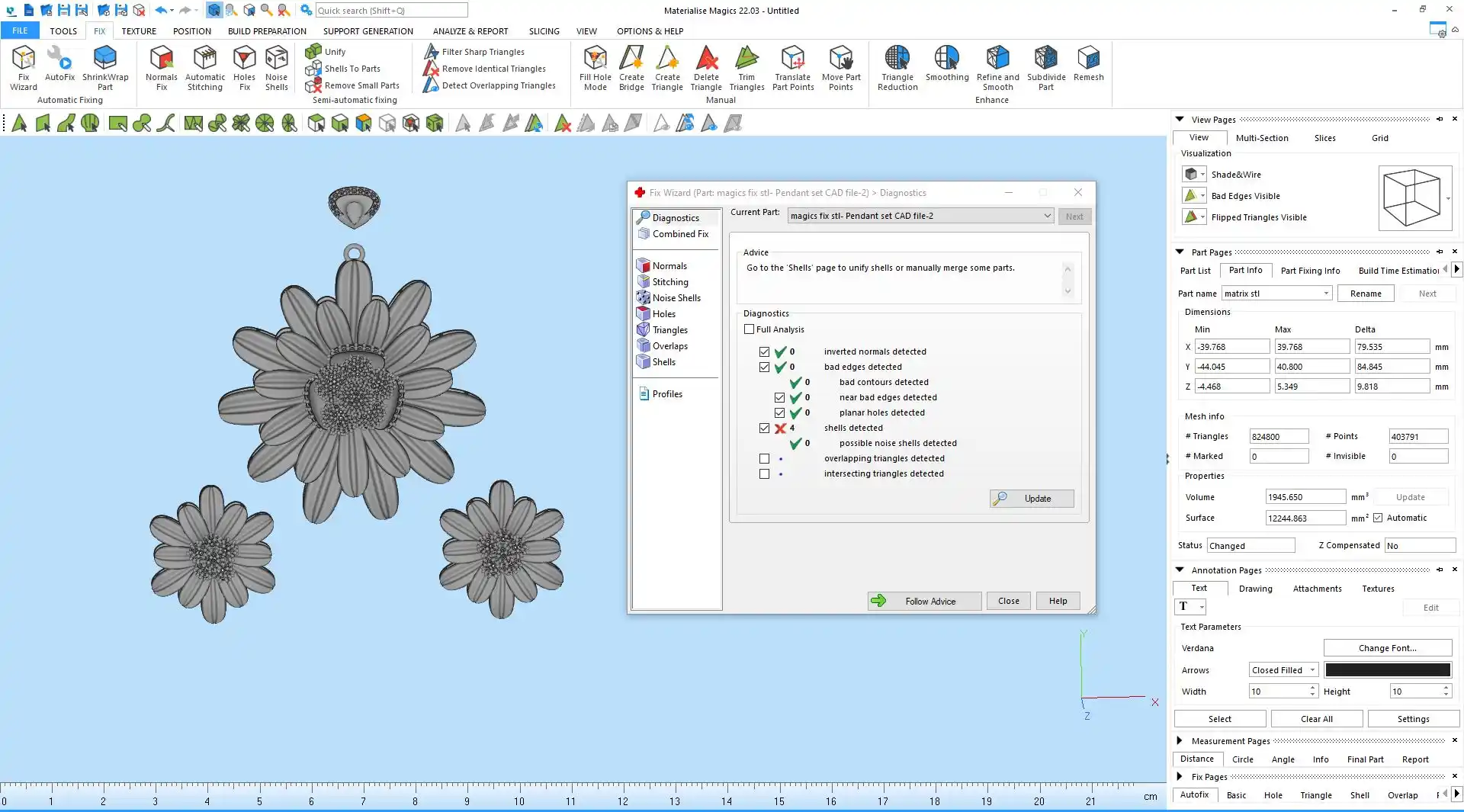Open the SUPPORT GENERATION ribbon tab
Viewport: 1464px width, 812px height.
(368, 31)
